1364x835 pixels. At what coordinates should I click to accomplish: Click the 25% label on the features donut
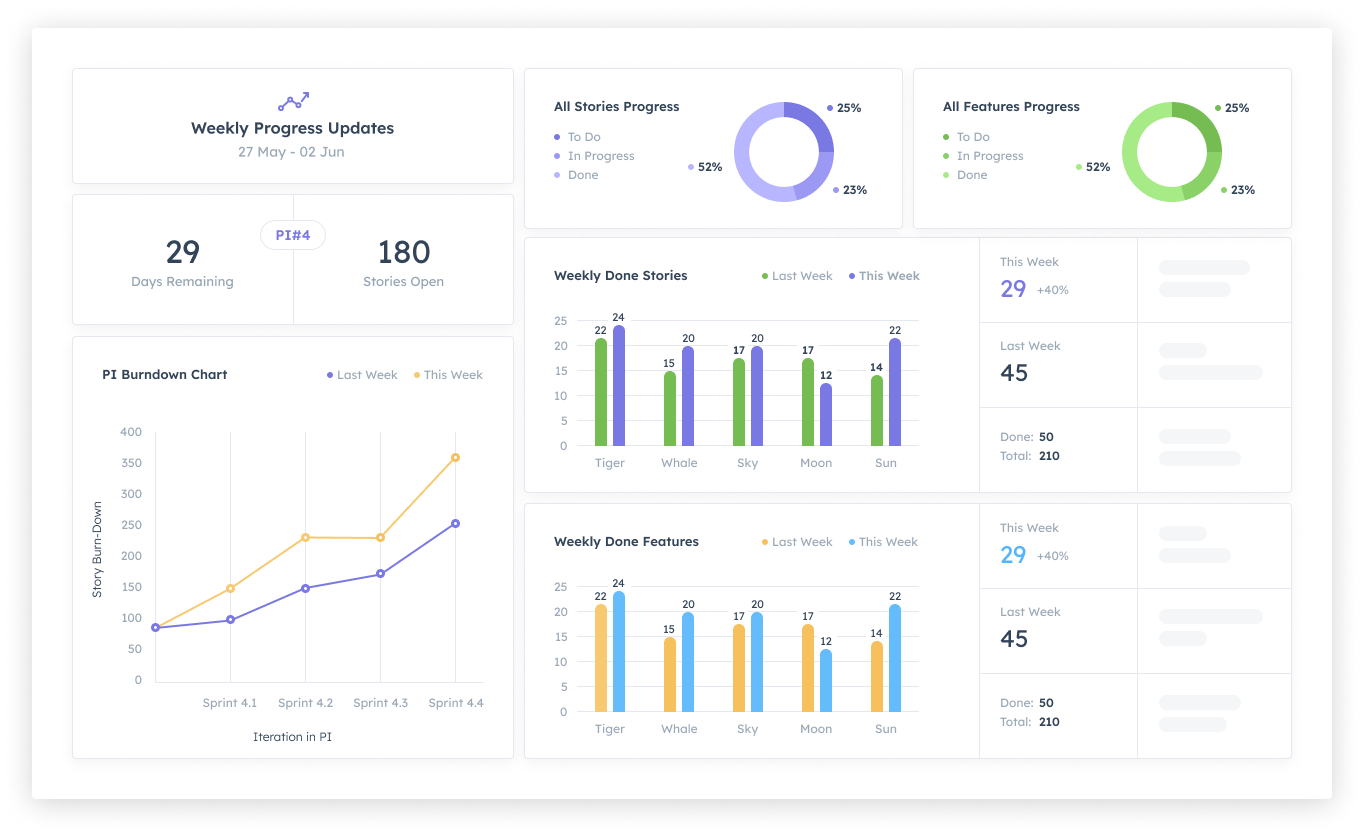pos(1232,108)
